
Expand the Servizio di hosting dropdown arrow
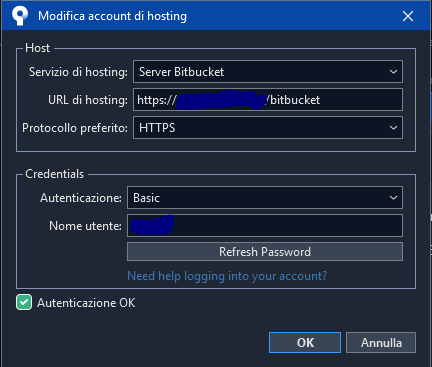393,72
